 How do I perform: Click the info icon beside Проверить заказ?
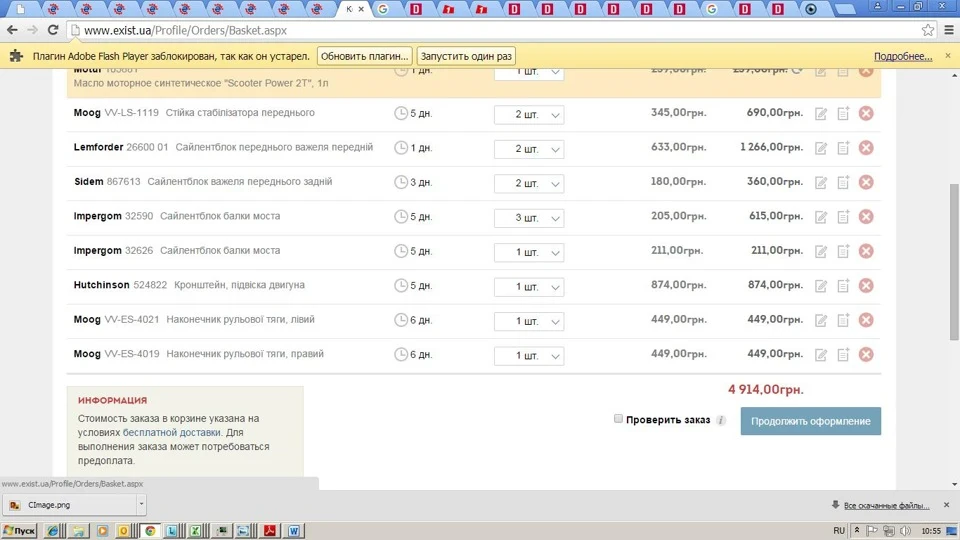point(721,420)
